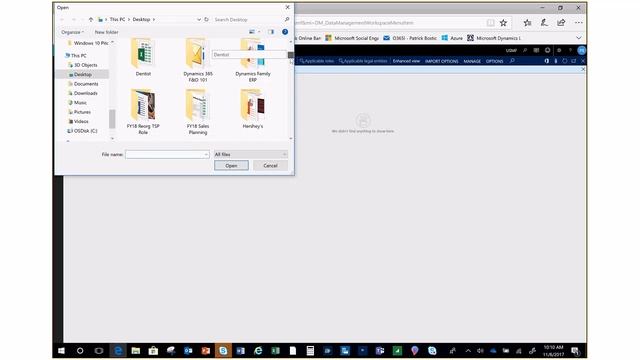Open the Dynamics help question mark
The height and width of the screenshot is (360, 640).
pos(570,51)
